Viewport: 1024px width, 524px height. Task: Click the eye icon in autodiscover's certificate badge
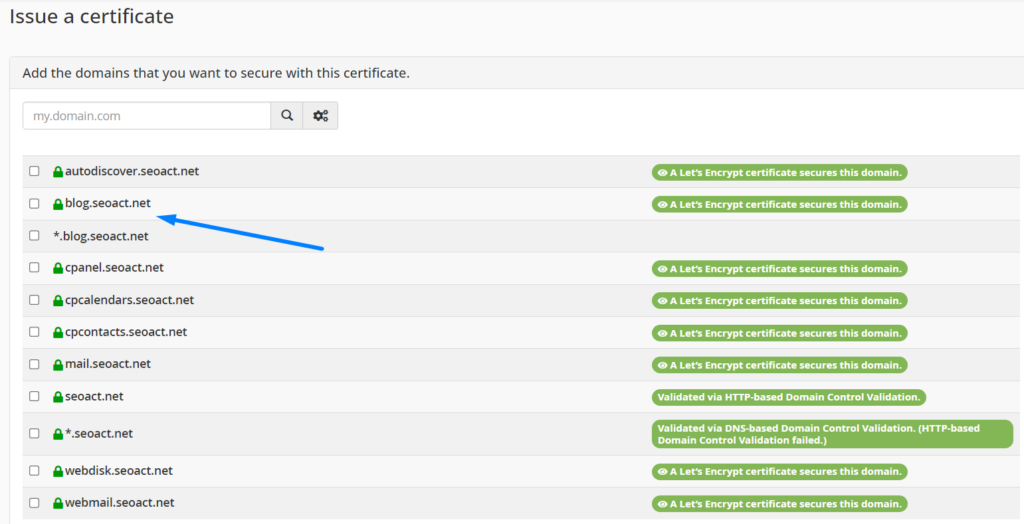pyautogui.click(x=662, y=173)
